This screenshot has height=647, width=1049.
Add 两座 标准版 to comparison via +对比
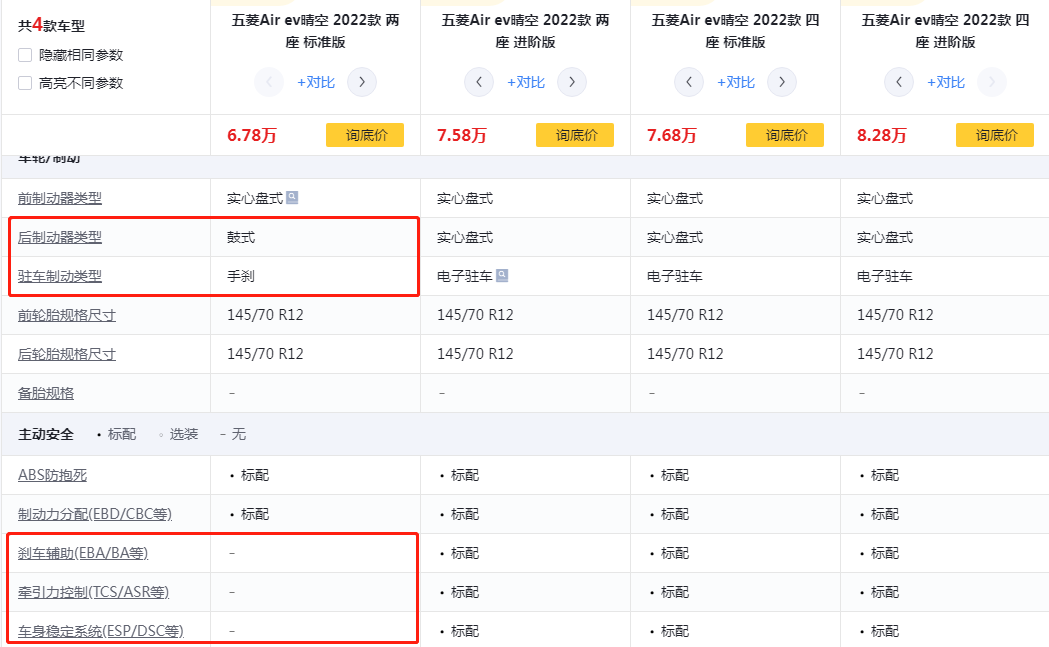316,82
